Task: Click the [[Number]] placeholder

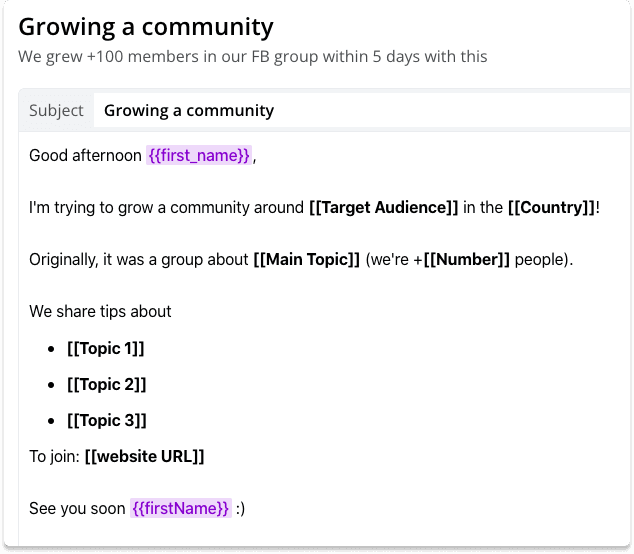Action: 466,260
